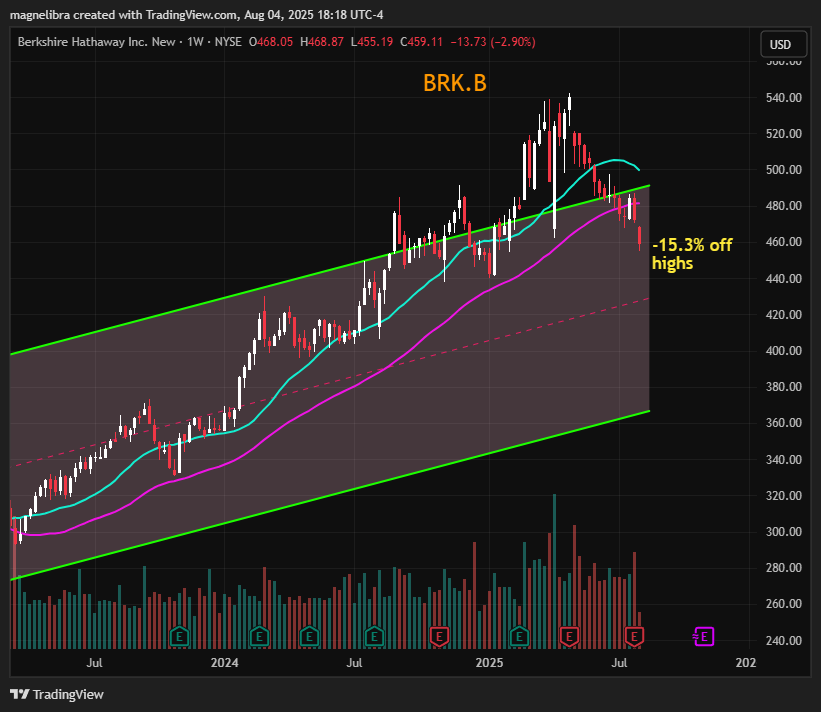Click the NYSE exchange label in the header
This screenshot has height=712, width=821.
tap(228, 42)
